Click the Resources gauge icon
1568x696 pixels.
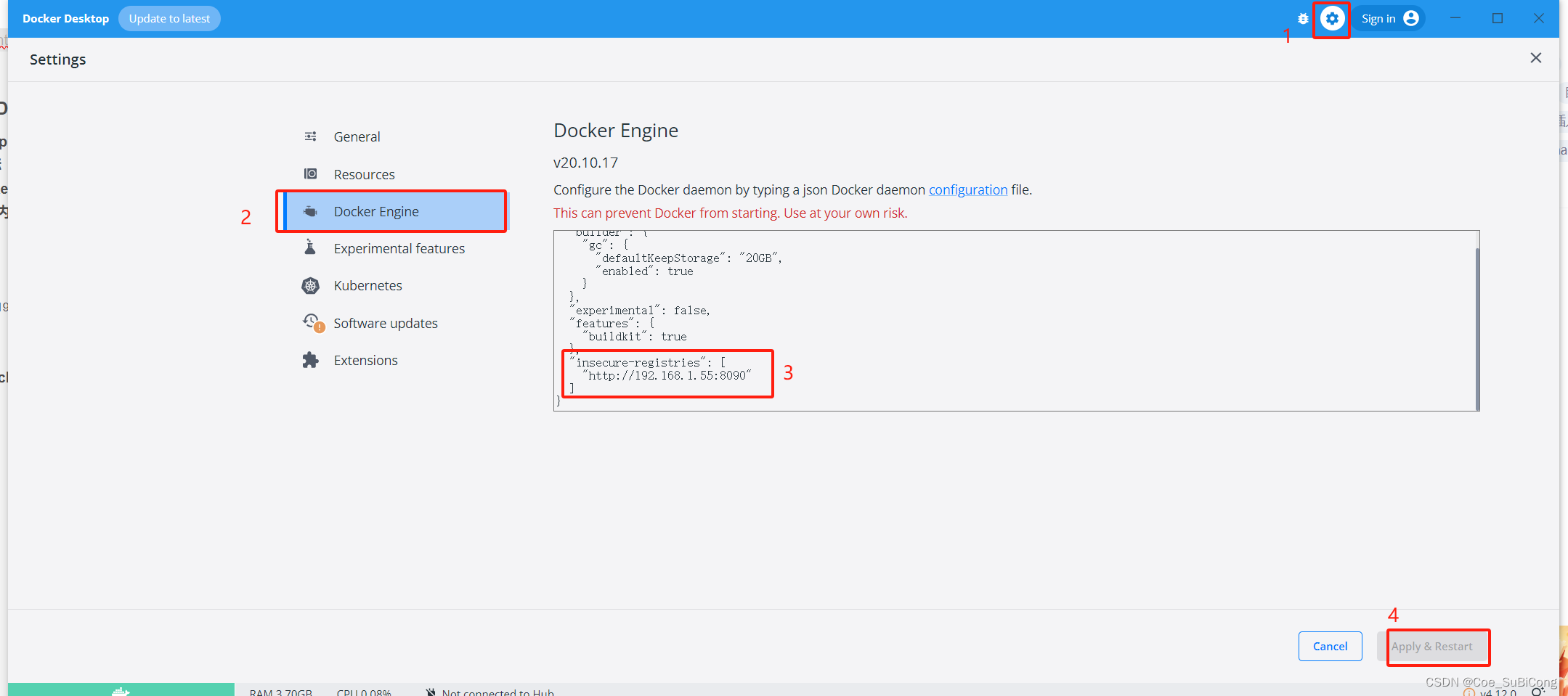coord(311,173)
